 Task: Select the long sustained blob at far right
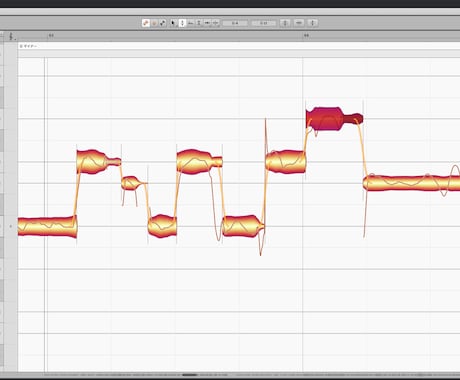(x=412, y=183)
